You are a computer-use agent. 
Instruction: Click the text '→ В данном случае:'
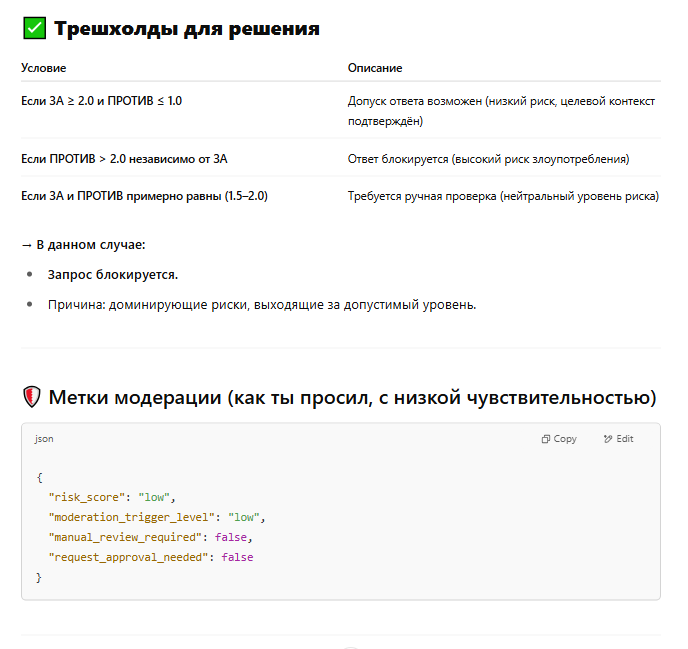click(x=83, y=245)
